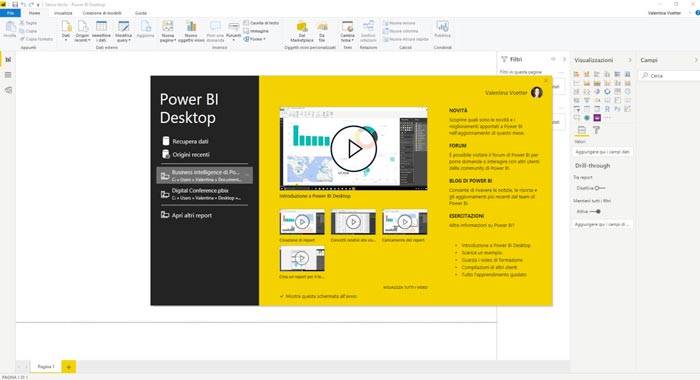
Task: Switch to the Report view sidebar icon
Action: point(8,59)
